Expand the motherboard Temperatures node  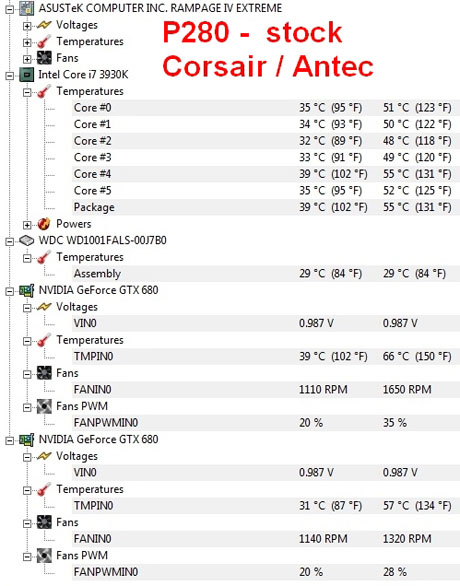(x=27, y=42)
